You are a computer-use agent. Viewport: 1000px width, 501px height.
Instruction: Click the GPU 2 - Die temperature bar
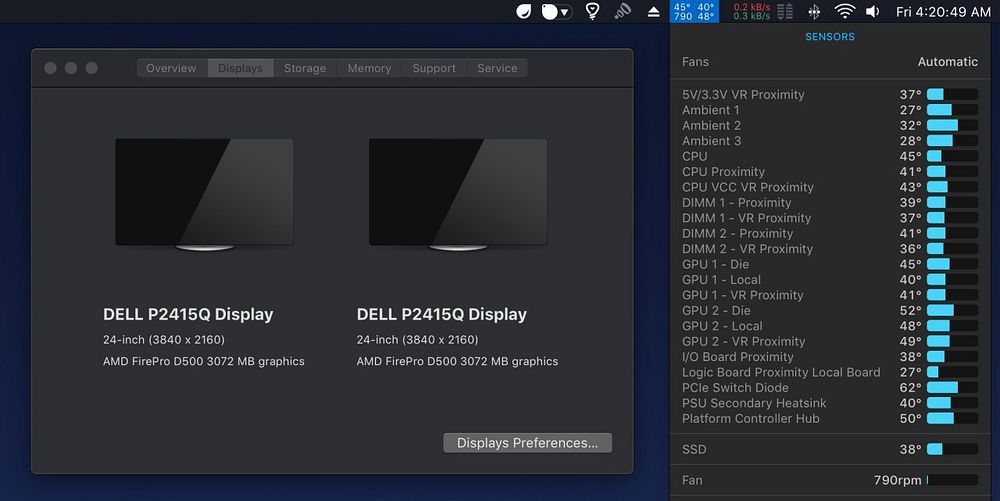coord(952,310)
